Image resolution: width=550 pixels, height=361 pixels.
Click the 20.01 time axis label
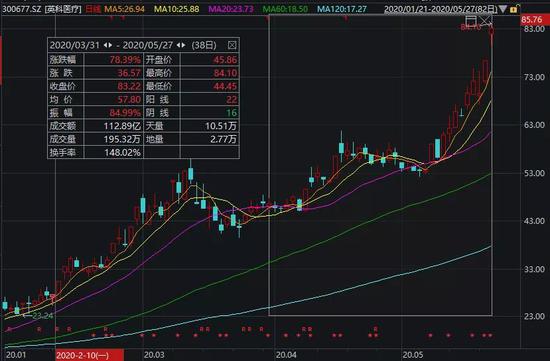16,355
